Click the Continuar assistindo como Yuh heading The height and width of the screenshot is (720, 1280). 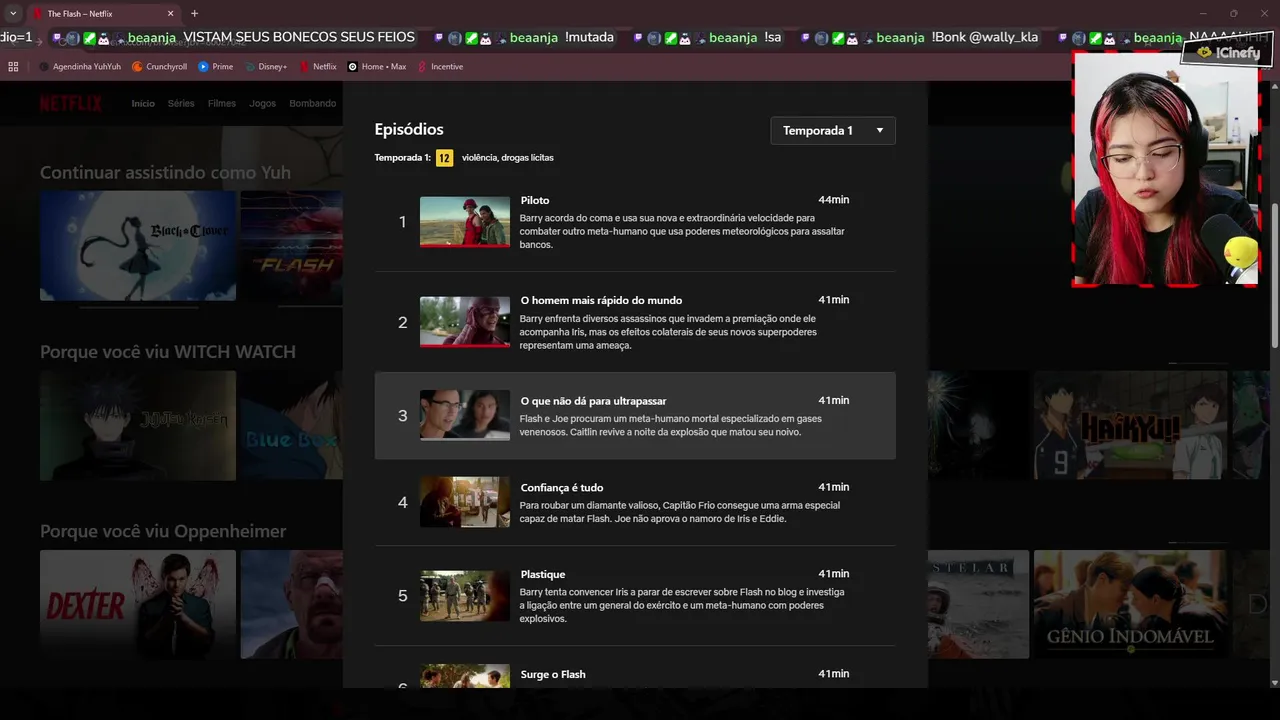165,173
